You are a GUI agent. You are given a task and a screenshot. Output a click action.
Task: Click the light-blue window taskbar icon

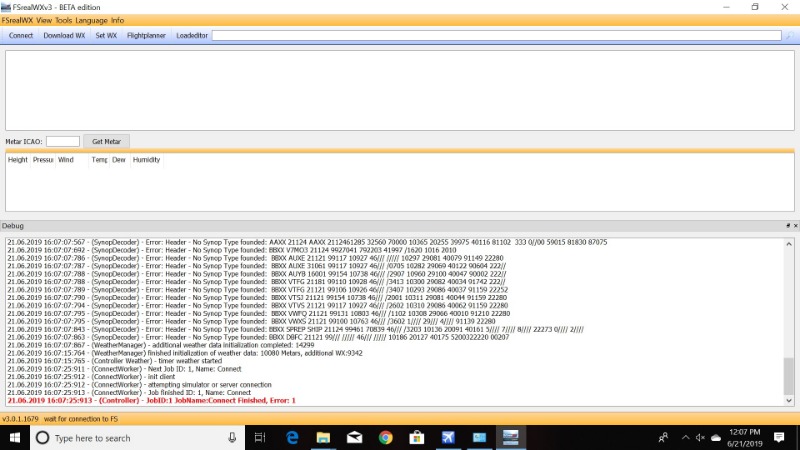pos(479,438)
